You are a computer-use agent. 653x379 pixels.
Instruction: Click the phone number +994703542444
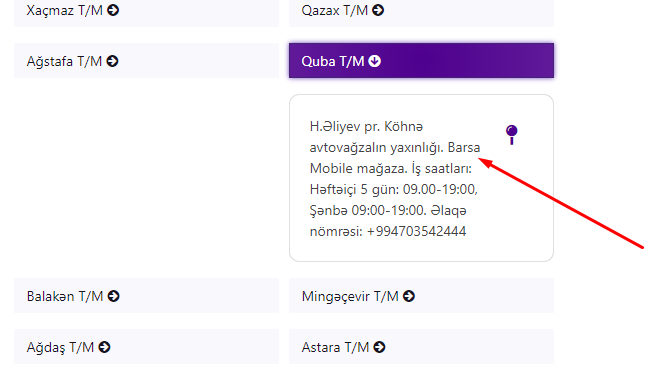pyautogui.click(x=416, y=232)
